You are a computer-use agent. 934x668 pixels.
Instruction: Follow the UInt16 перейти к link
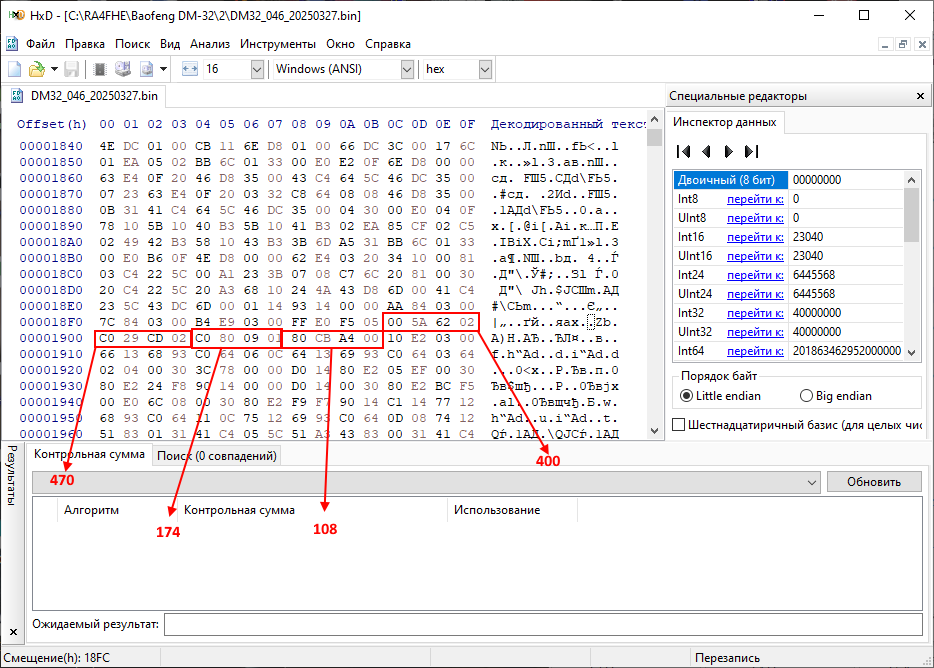click(x=755, y=256)
